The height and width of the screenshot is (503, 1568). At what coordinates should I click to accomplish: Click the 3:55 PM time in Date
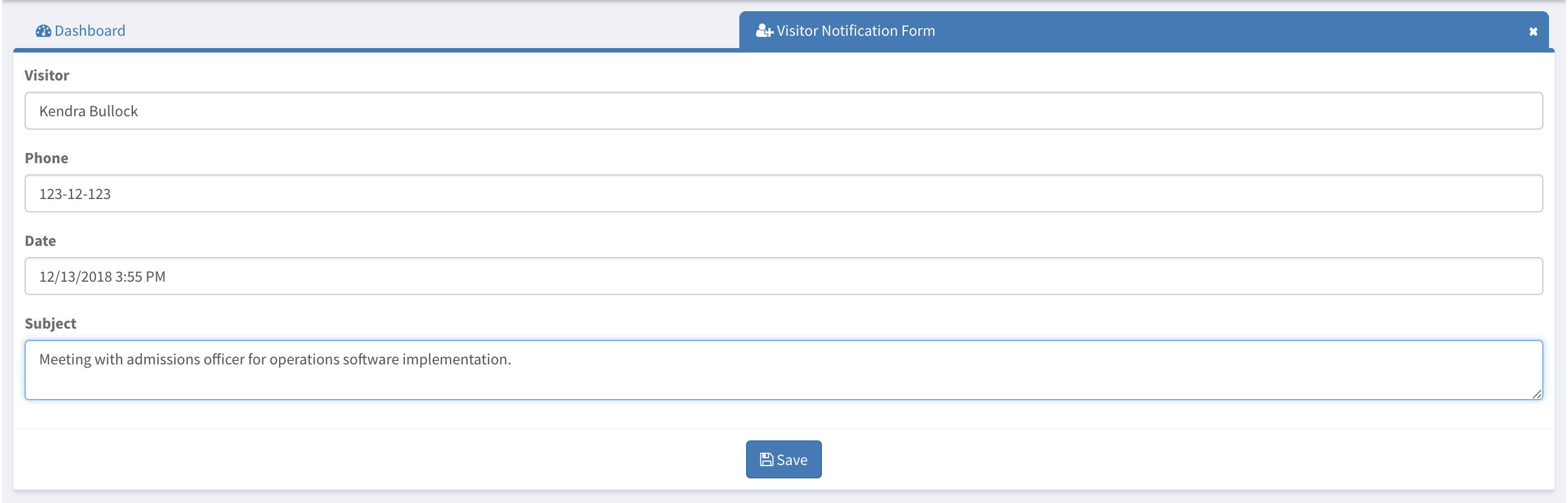coord(140,277)
